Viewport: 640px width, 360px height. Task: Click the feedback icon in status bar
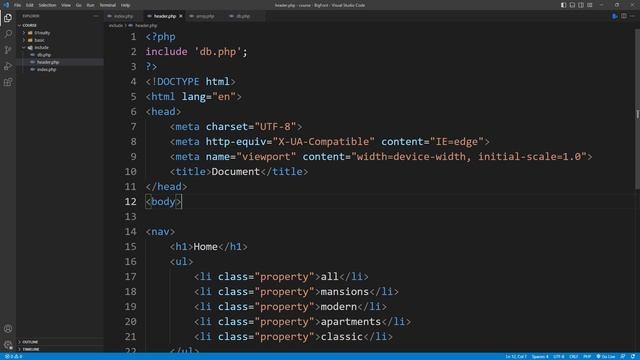point(622,356)
